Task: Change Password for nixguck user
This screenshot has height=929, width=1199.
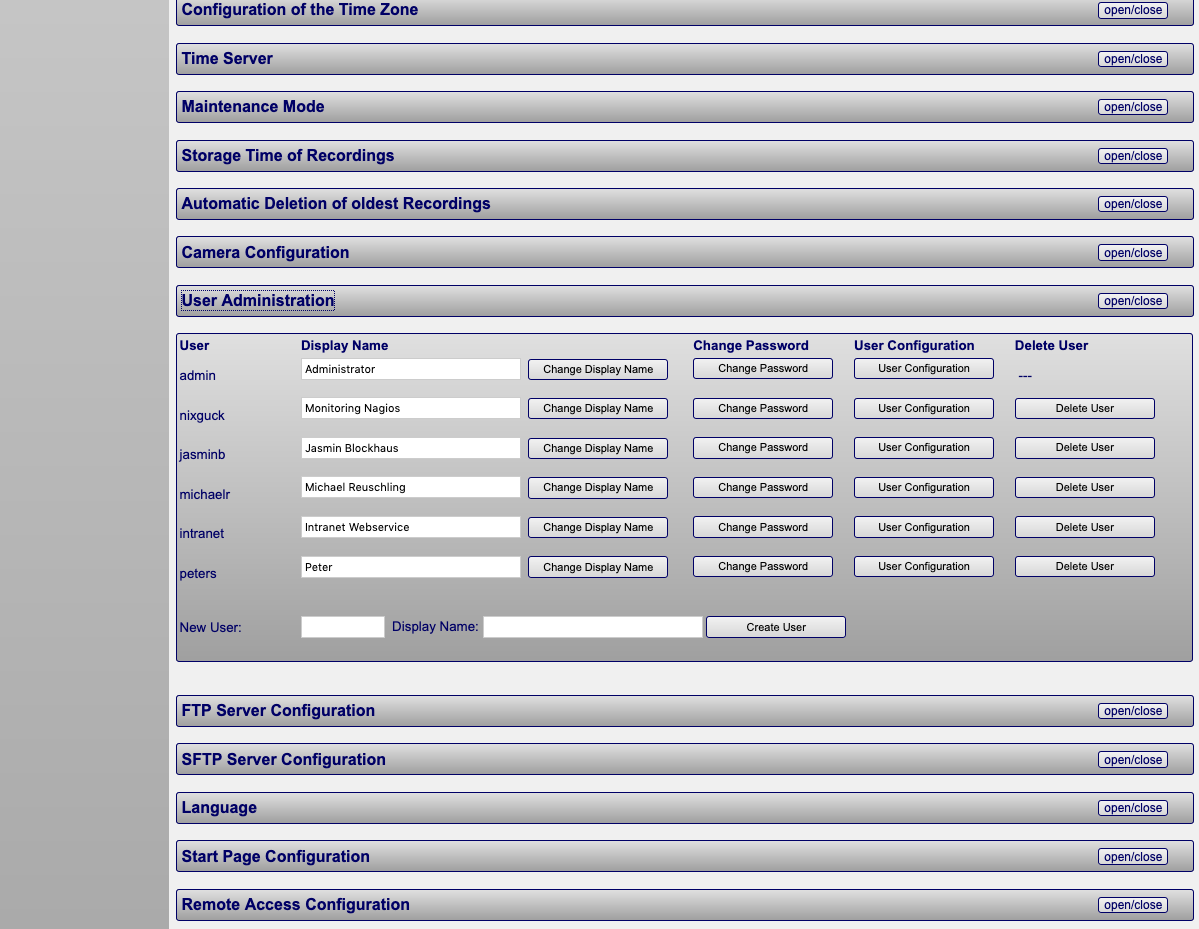Action: coord(762,408)
